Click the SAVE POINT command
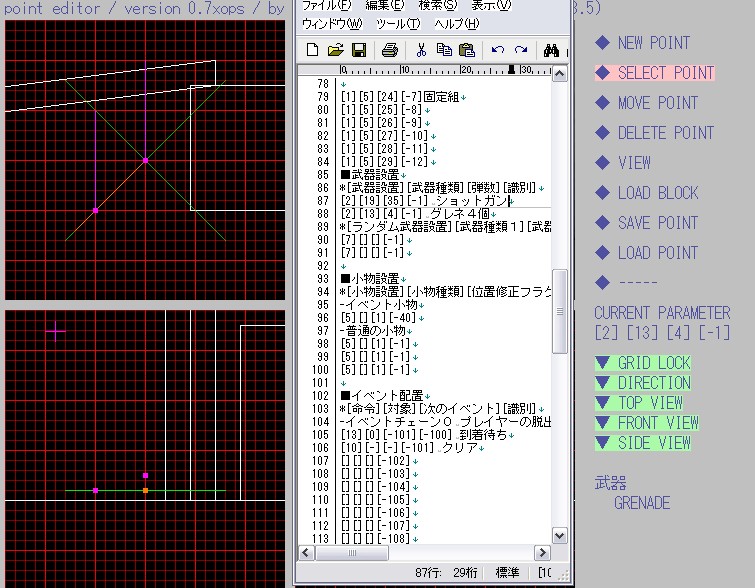 pos(657,223)
